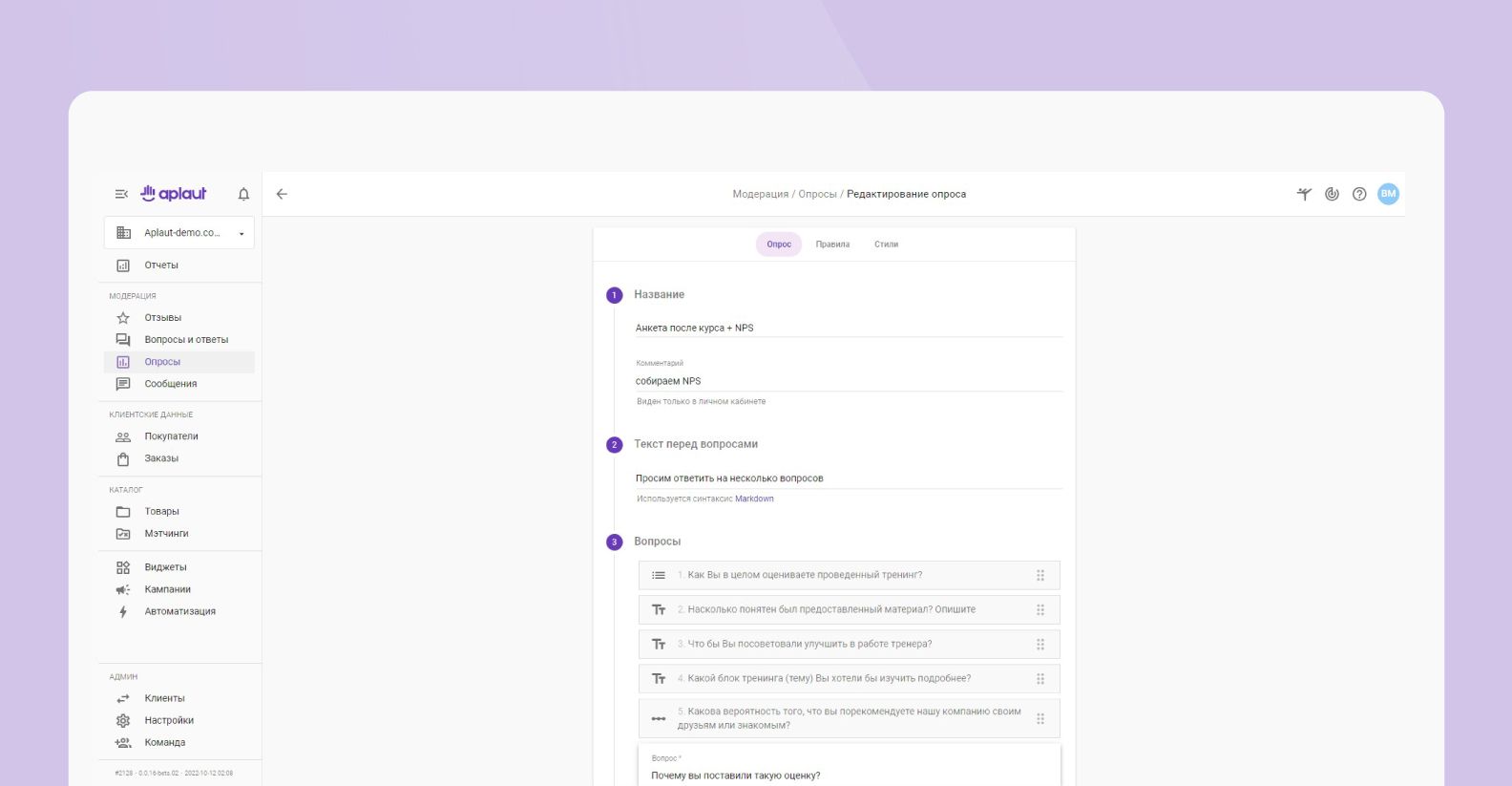This screenshot has width=1512, height=786.
Task: Expand question 5 about recommendation likelihood
Action: click(x=848, y=718)
